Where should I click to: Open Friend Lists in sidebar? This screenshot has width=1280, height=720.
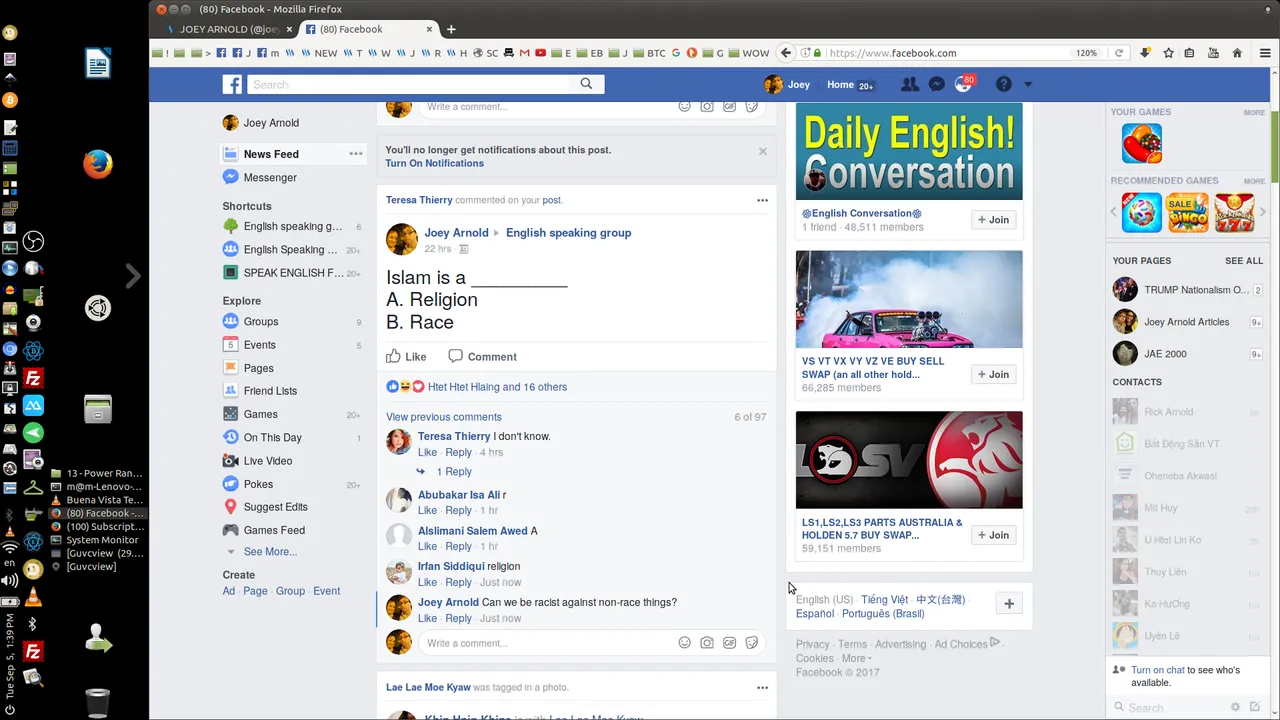(270, 391)
